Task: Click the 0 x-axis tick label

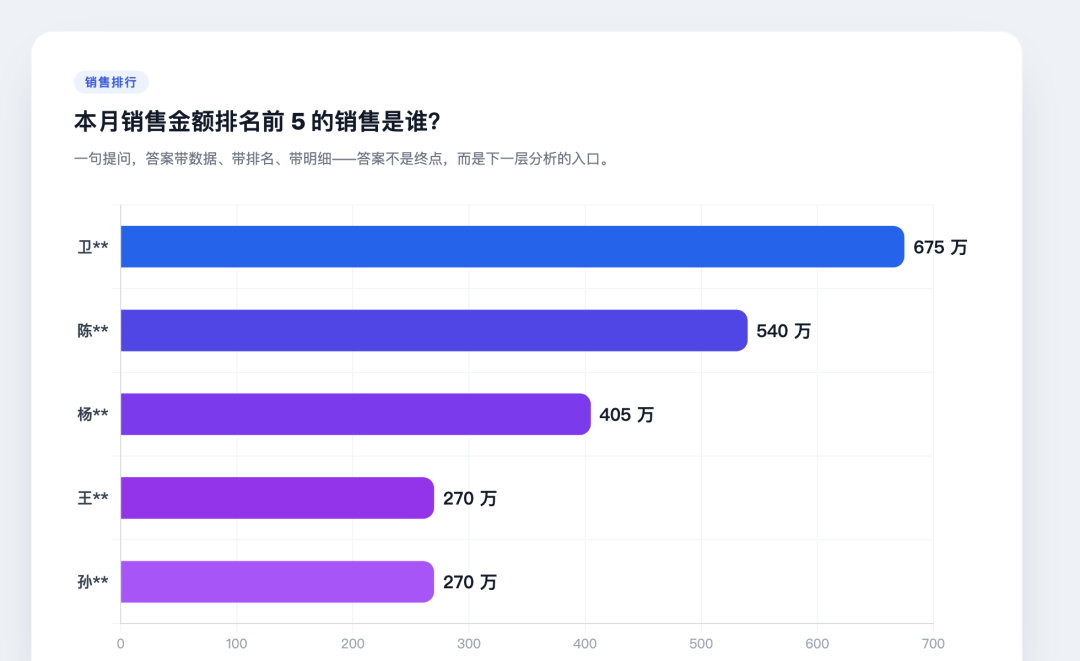Action: (121, 644)
